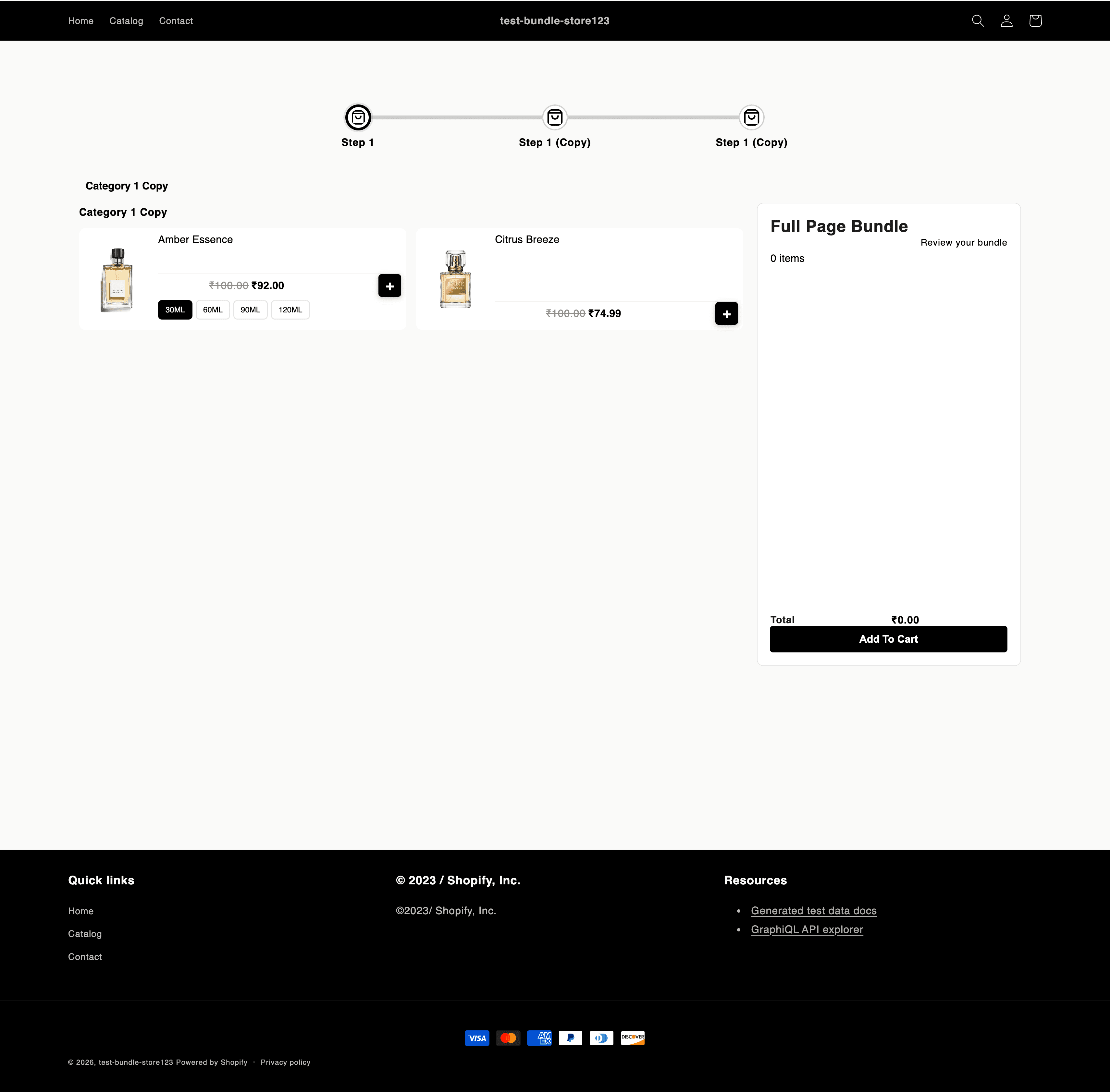Click the Citrus Breeze bottle thumbnail
The height and width of the screenshot is (1092, 1110).
tap(455, 279)
